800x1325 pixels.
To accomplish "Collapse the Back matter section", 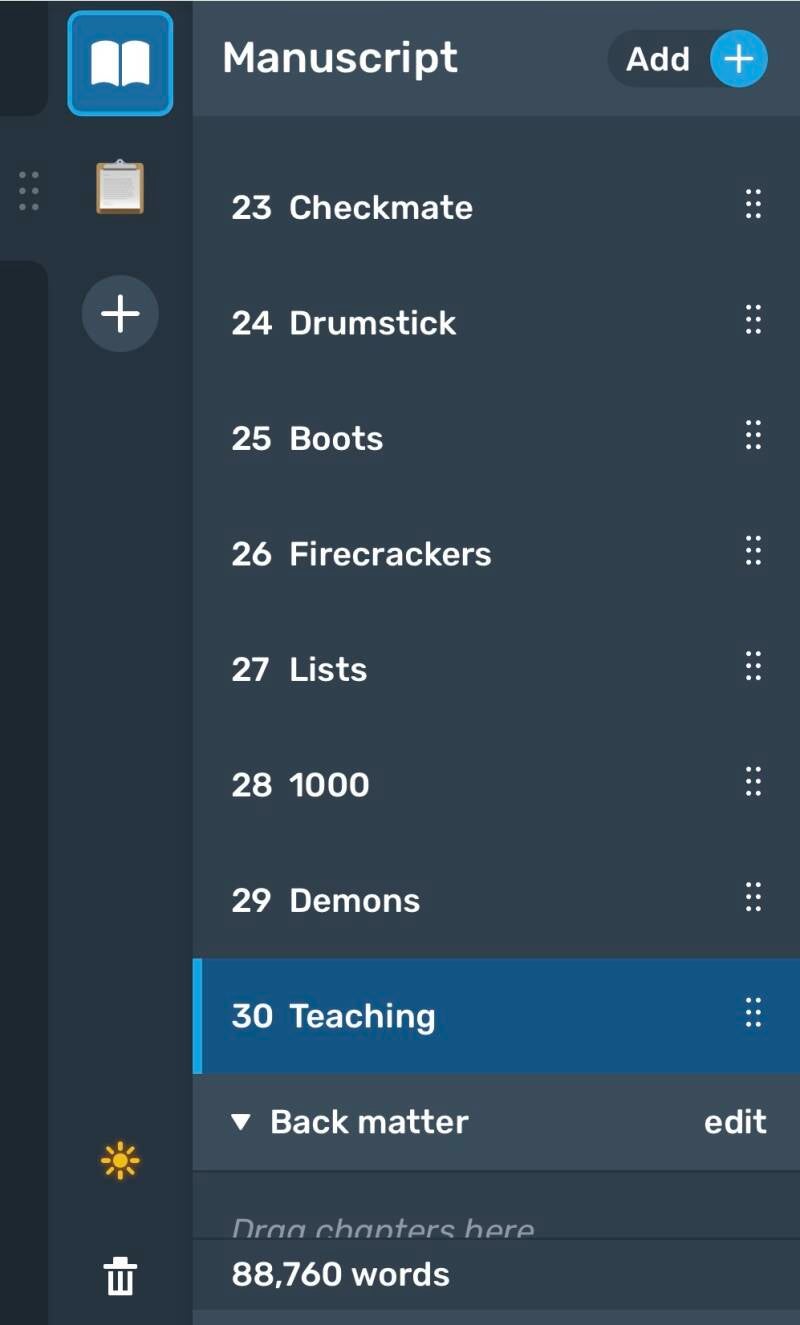I will pyautogui.click(x=241, y=1122).
